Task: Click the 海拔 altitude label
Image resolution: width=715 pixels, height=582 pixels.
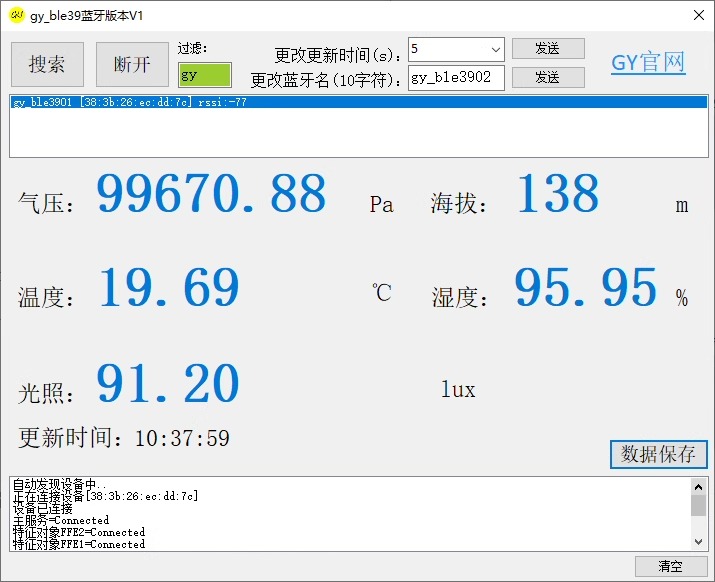Action: coord(459,203)
